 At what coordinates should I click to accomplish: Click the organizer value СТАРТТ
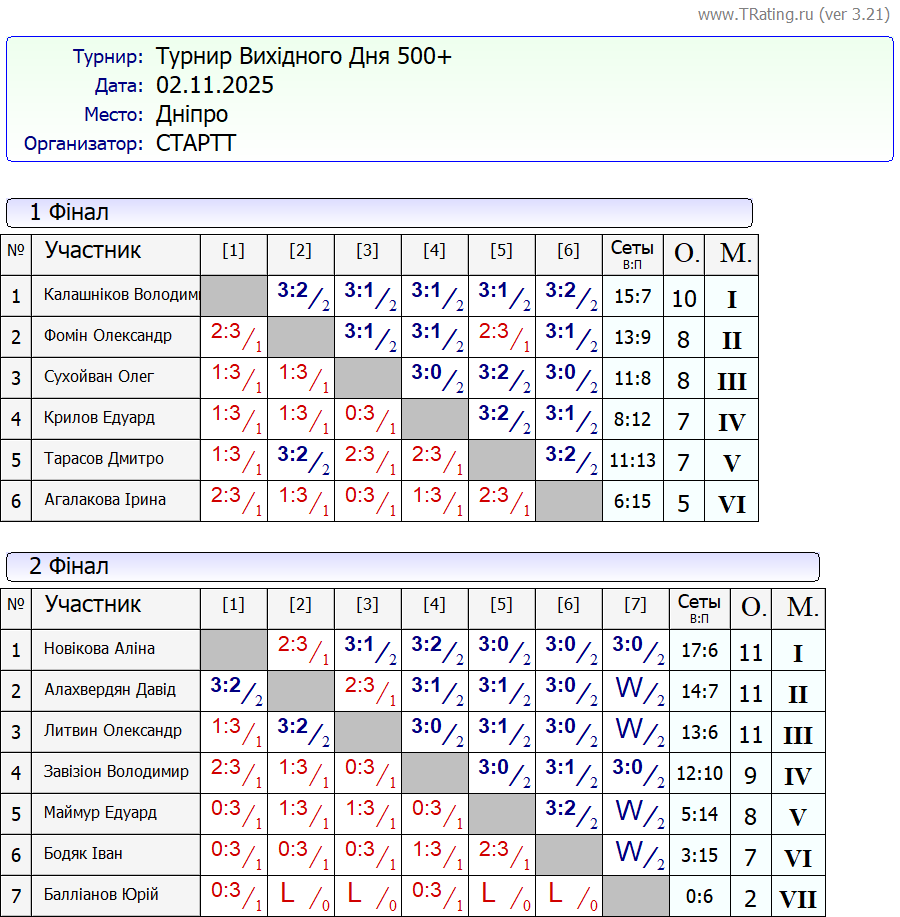pyautogui.click(x=196, y=143)
